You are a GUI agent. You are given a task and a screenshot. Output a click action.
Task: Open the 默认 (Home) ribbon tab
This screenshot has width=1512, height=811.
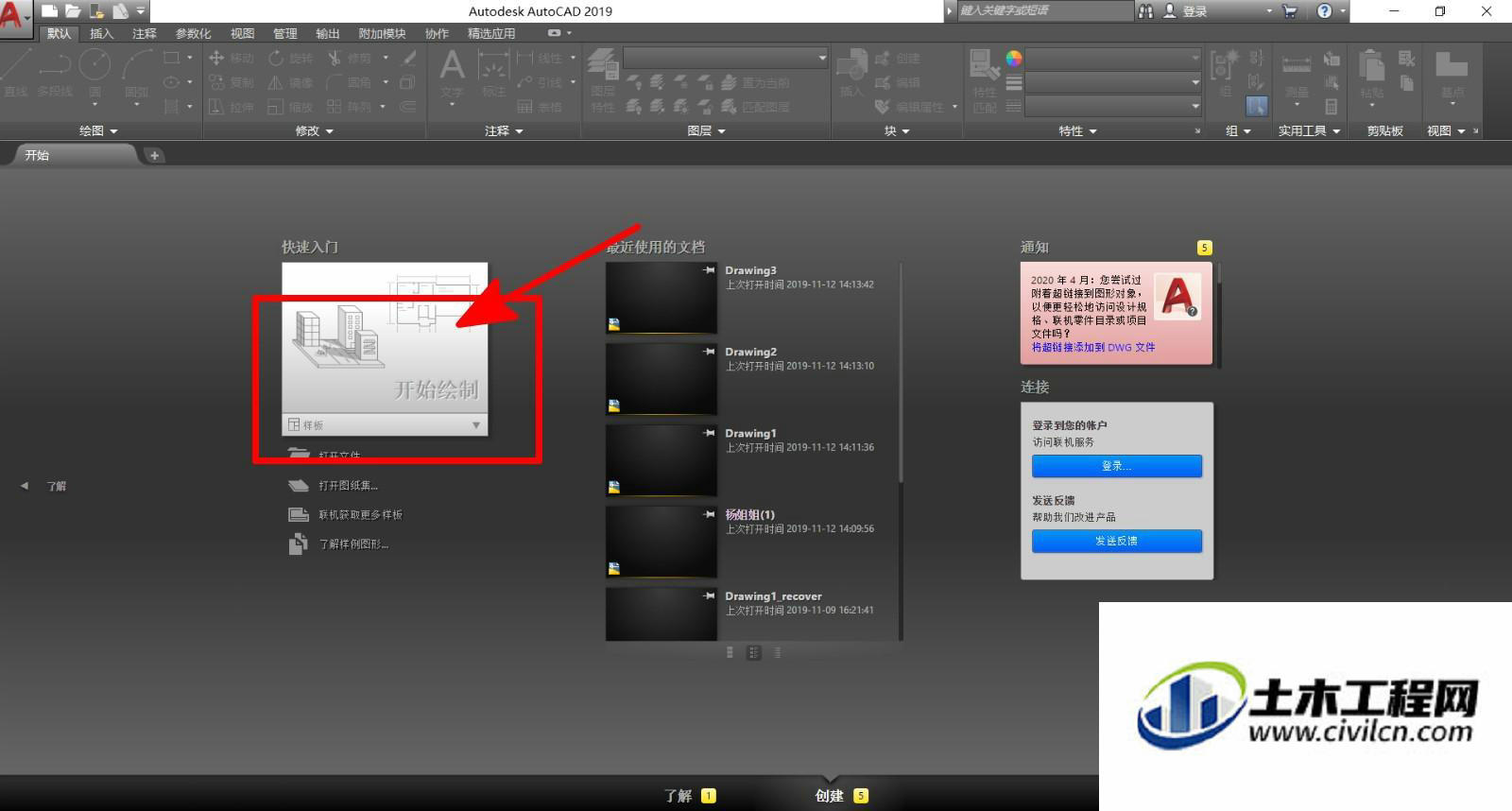(x=59, y=33)
